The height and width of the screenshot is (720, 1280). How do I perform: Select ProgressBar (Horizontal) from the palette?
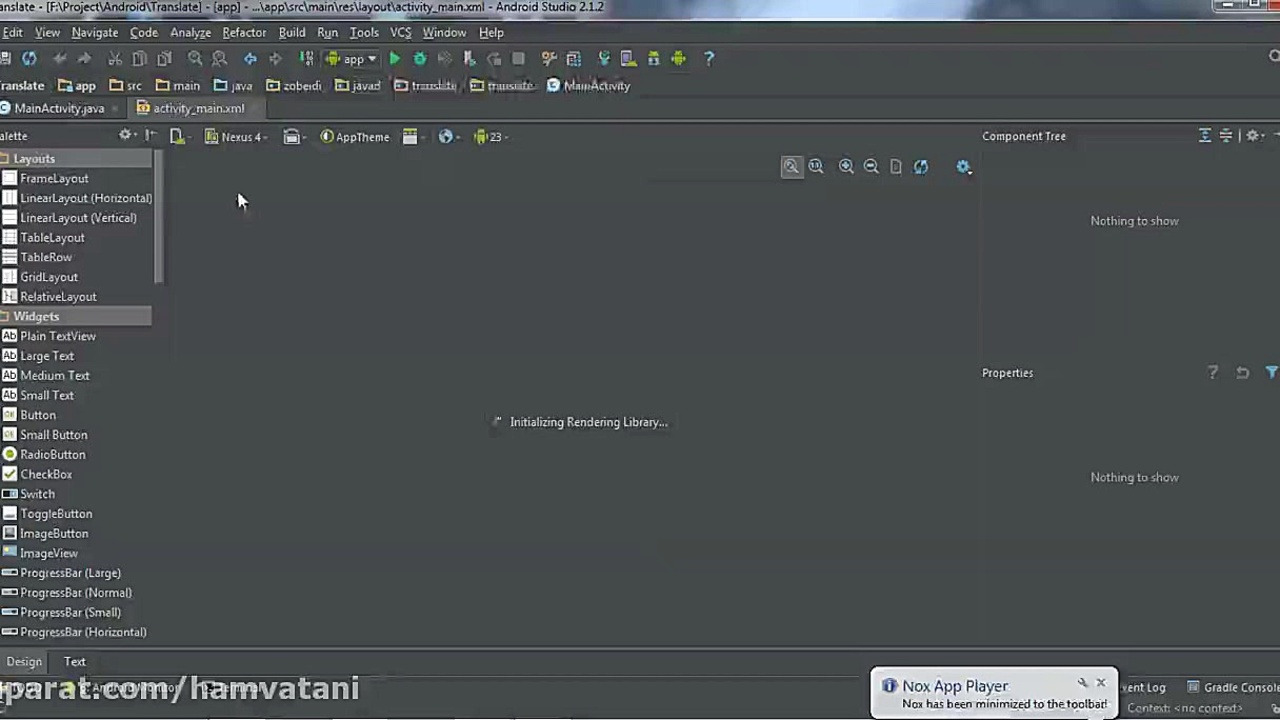coord(83,632)
